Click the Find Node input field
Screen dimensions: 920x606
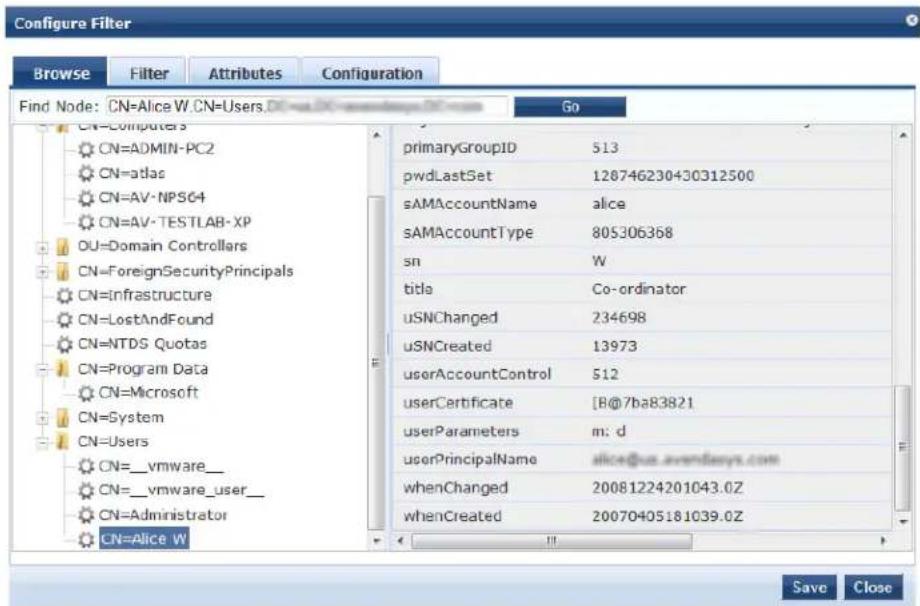point(307,106)
